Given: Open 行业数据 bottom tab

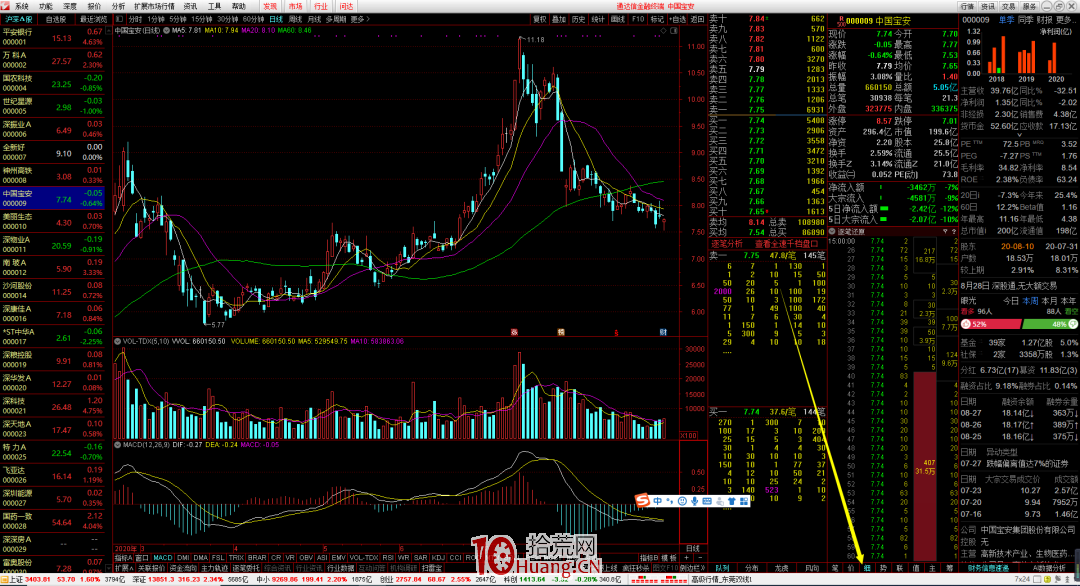Looking at the screenshot, I should coord(340,568).
